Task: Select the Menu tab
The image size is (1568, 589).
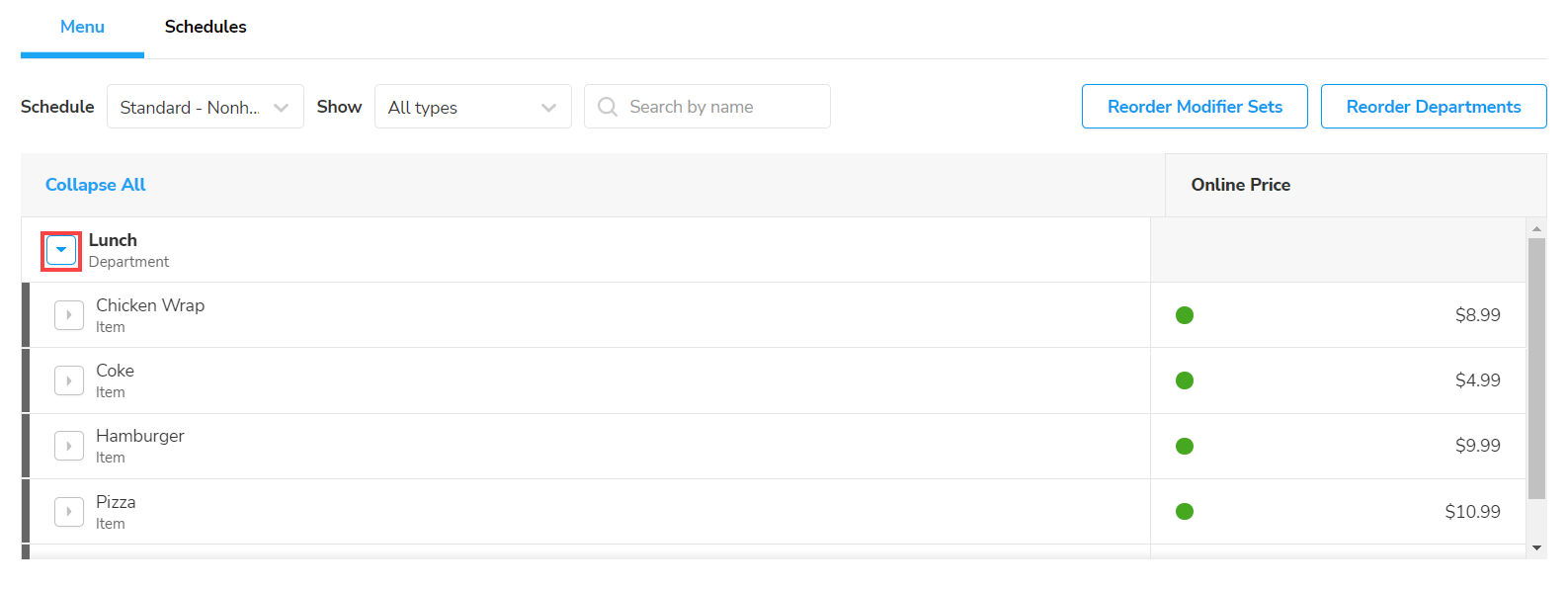Action: (82, 27)
